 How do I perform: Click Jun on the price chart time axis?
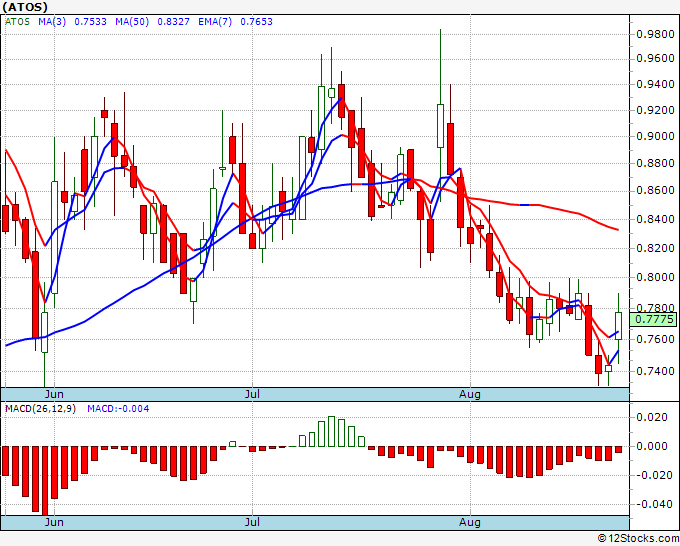(x=54, y=394)
